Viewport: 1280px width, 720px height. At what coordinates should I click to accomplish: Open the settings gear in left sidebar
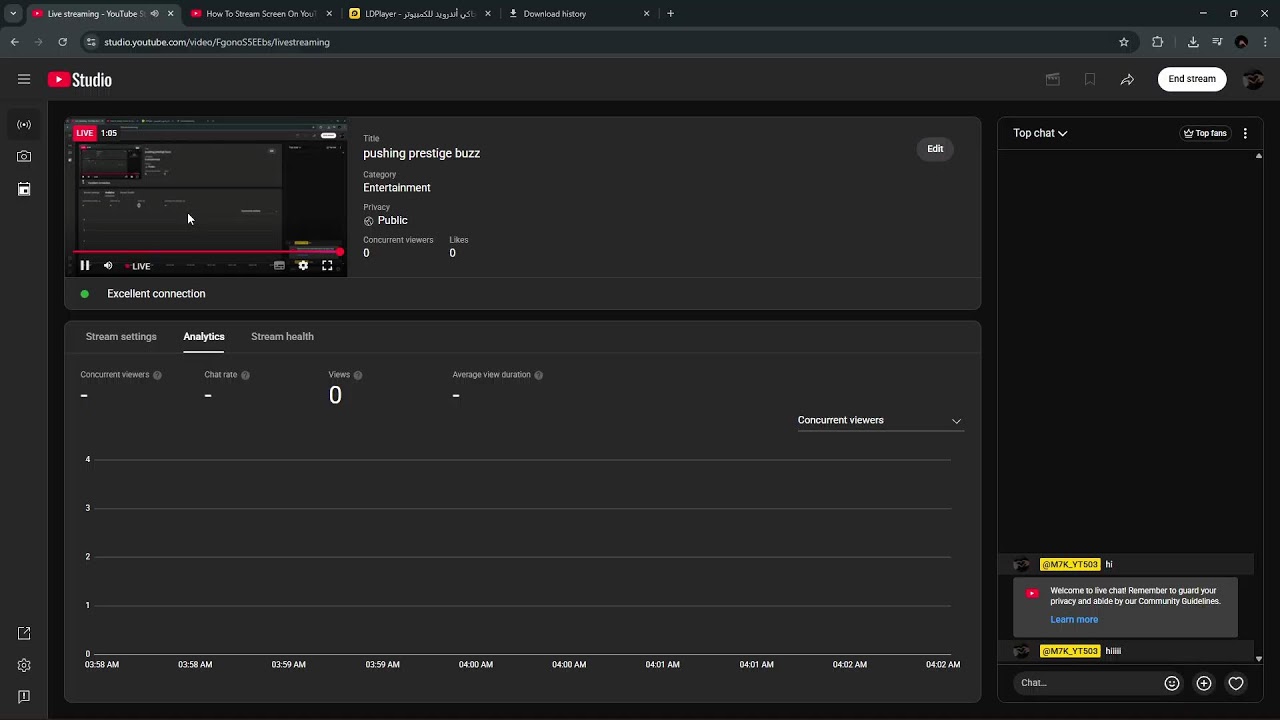[24, 665]
